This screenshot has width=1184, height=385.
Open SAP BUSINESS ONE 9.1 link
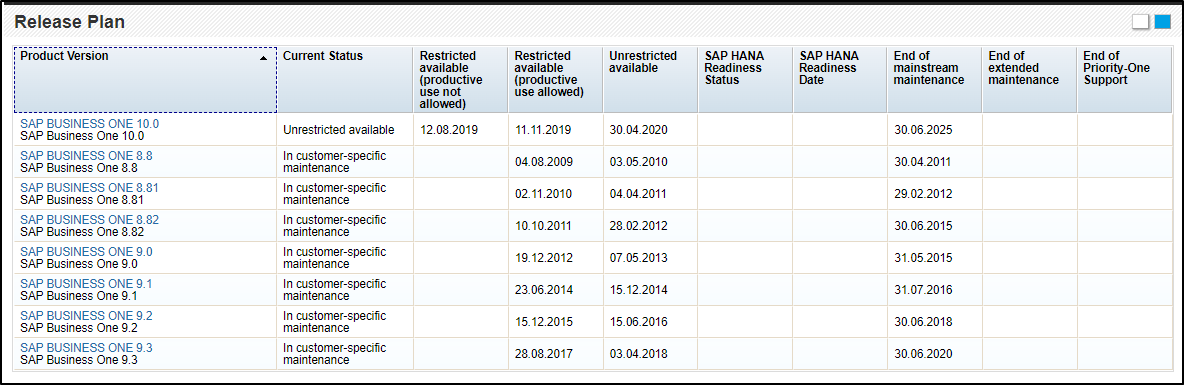coord(86,284)
